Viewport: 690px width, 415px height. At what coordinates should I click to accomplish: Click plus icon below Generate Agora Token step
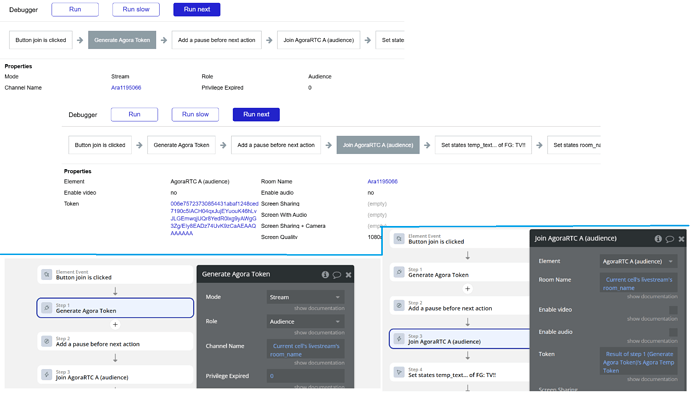115,324
